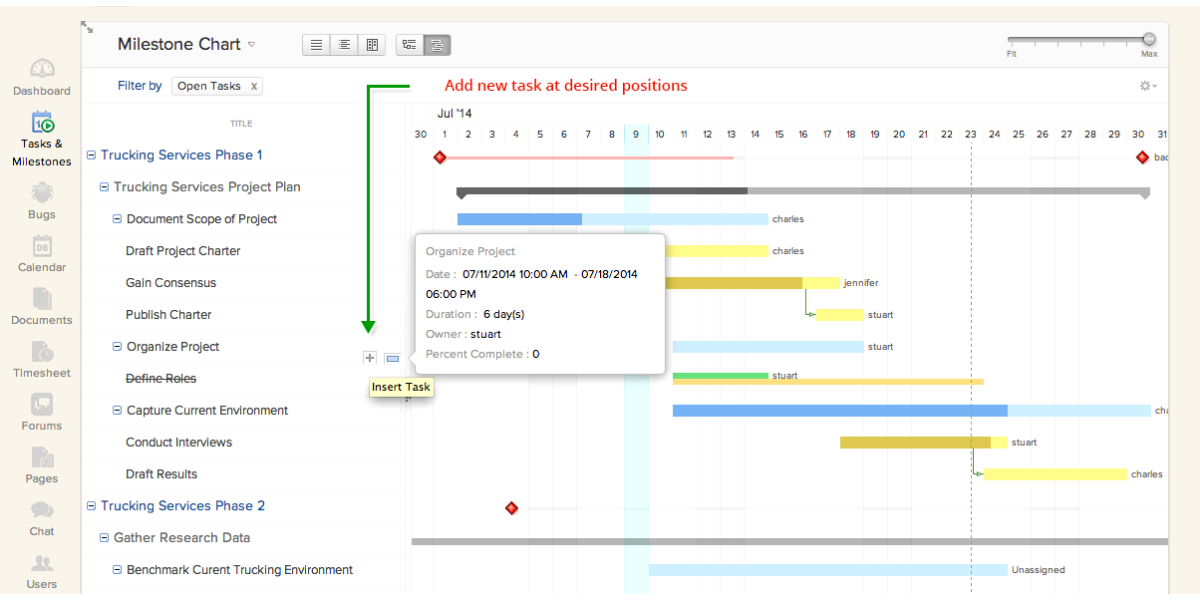Select the kanban board view icon
The width and height of the screenshot is (1200, 600).
coord(372,44)
